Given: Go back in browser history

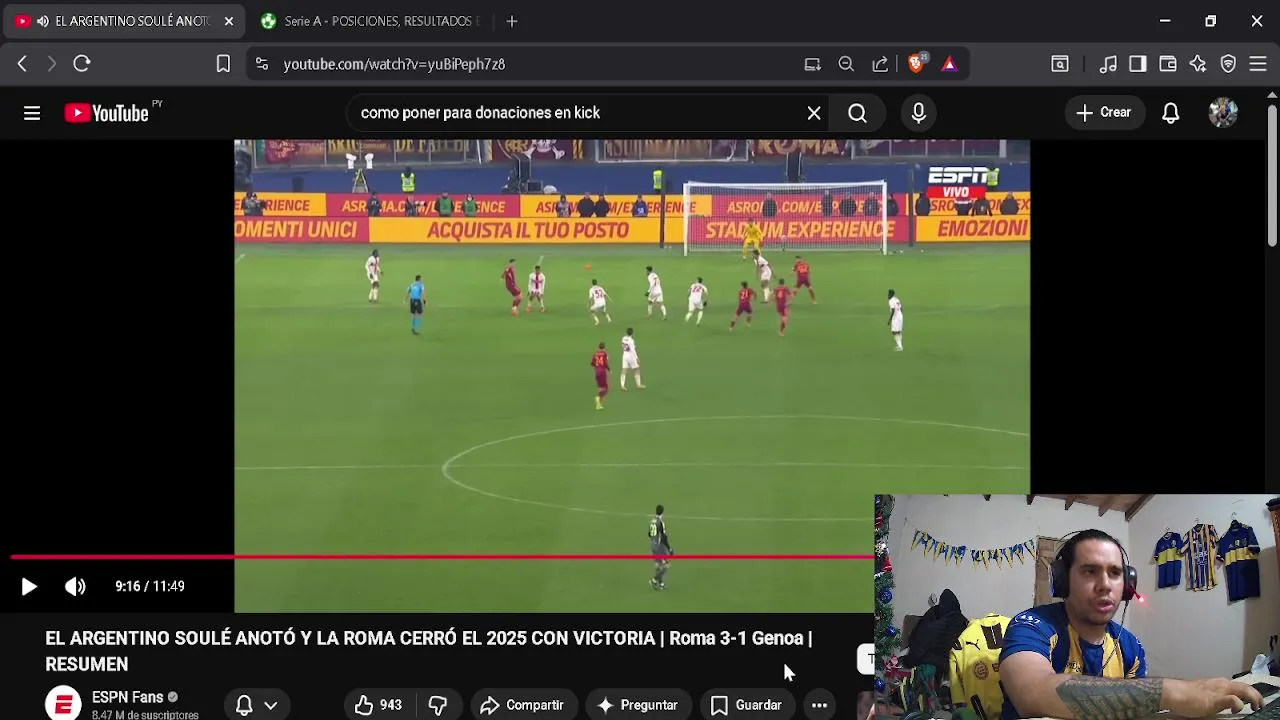Looking at the screenshot, I should [22, 64].
